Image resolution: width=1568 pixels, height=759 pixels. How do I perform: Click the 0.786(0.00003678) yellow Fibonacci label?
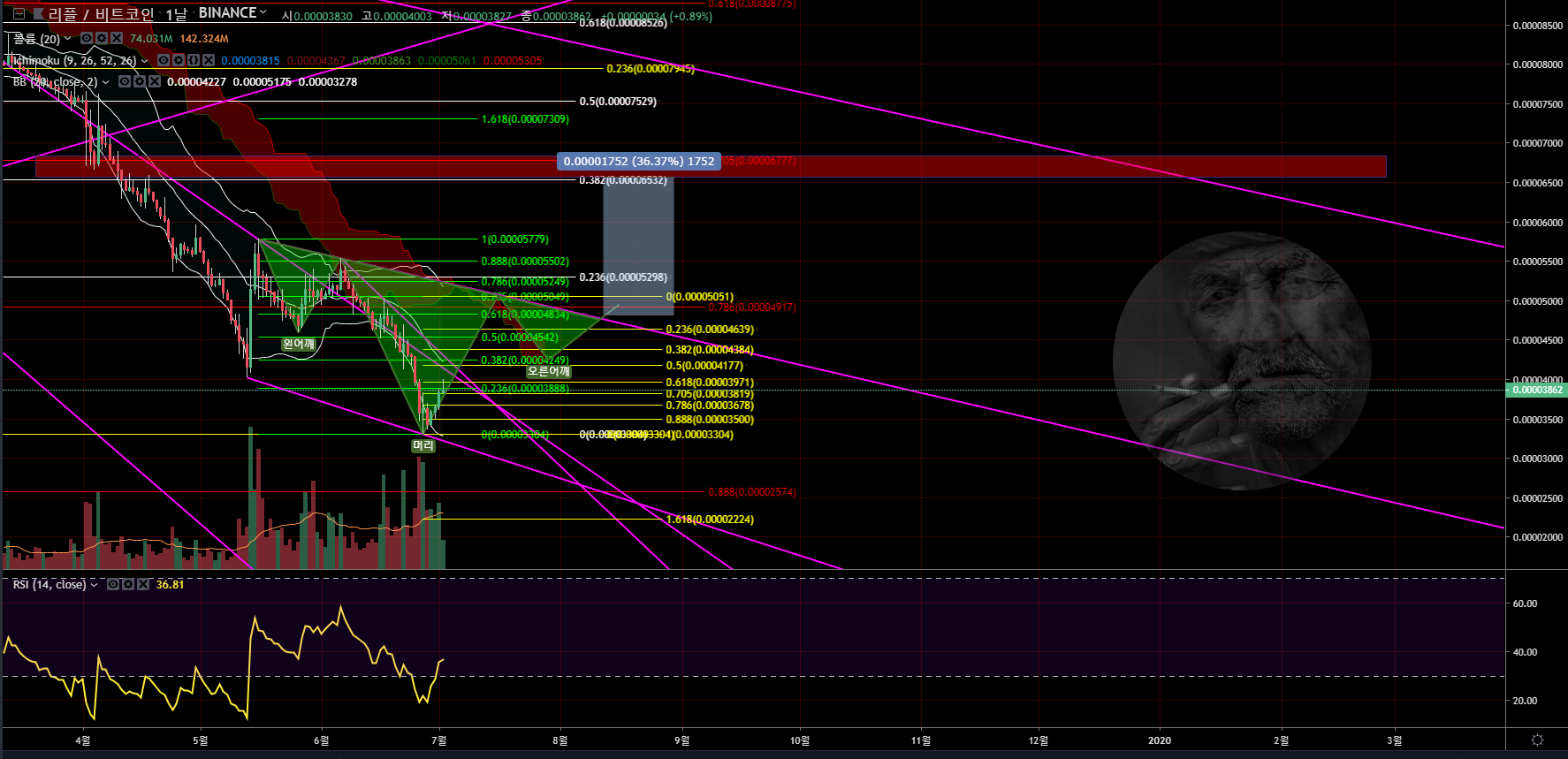710,406
